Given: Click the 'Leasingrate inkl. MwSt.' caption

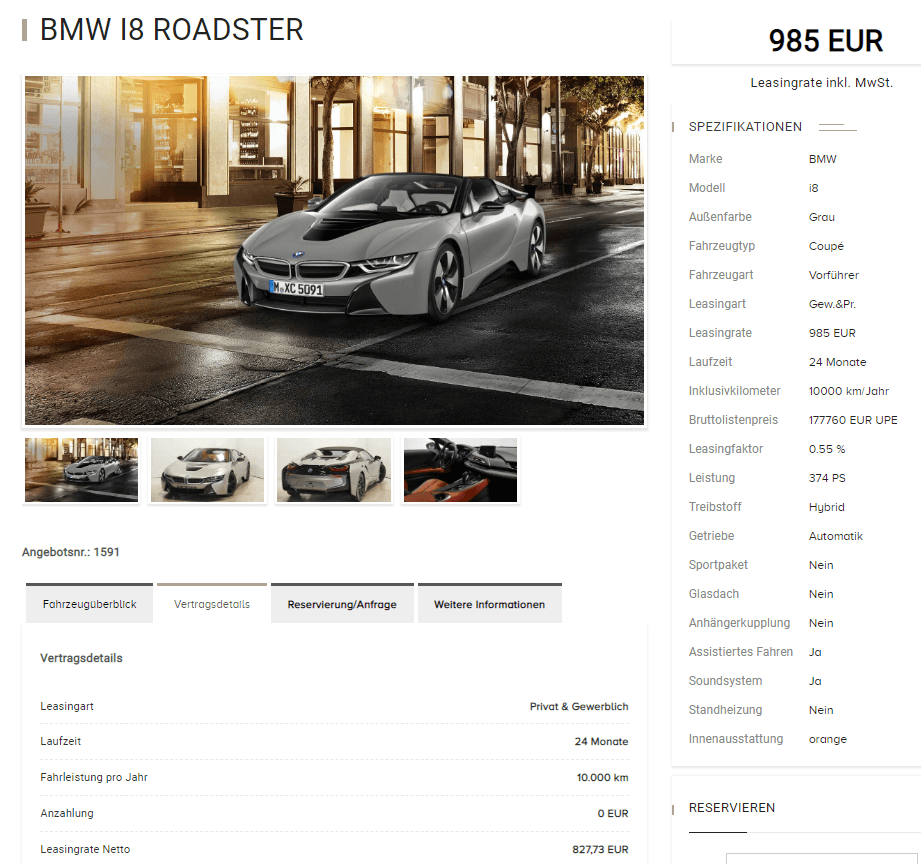Looking at the screenshot, I should tap(821, 83).
